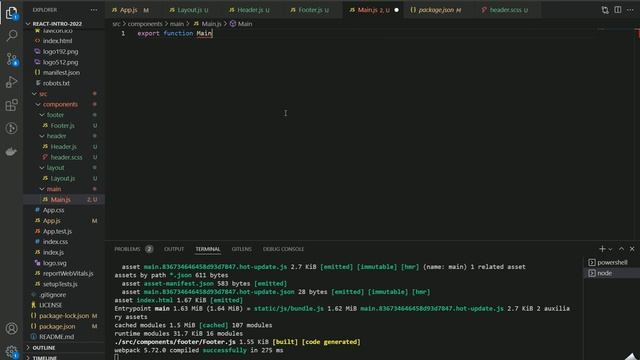Collapse the footer folder
640x360 pixels.
click(x=55, y=115)
